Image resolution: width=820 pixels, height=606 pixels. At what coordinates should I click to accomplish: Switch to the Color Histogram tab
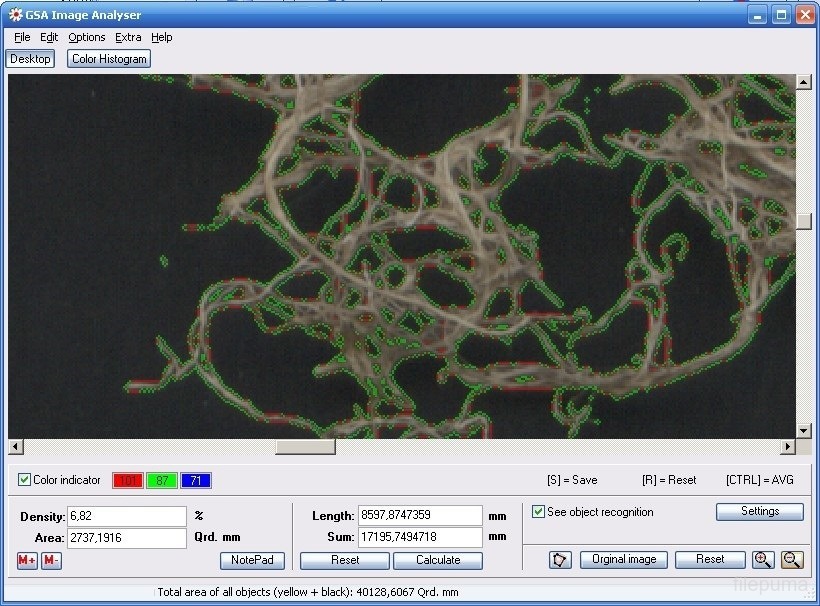pyautogui.click(x=109, y=59)
